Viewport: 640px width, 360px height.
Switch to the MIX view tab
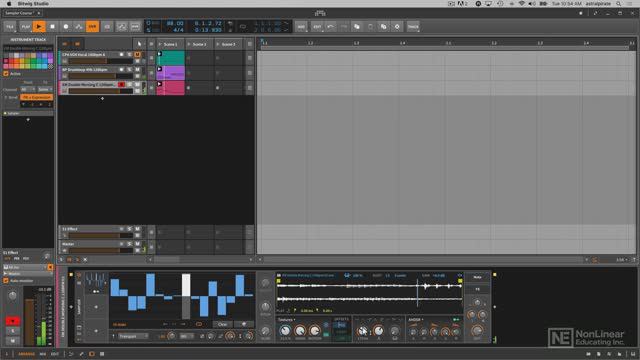[x=43, y=354]
